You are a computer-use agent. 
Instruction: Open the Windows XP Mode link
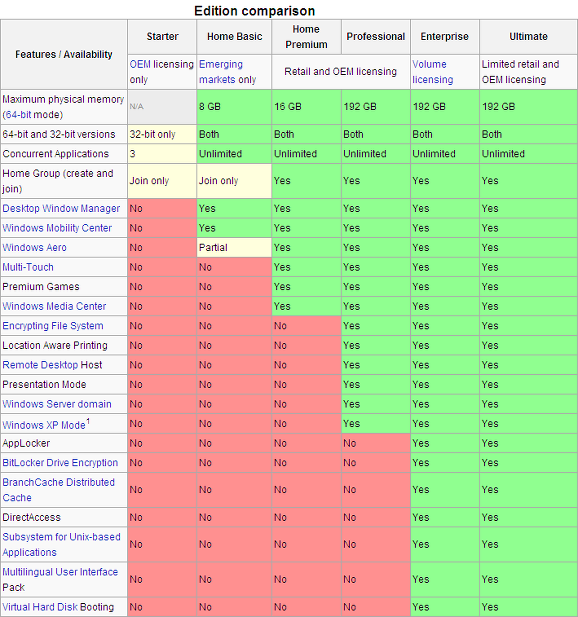(x=44, y=425)
